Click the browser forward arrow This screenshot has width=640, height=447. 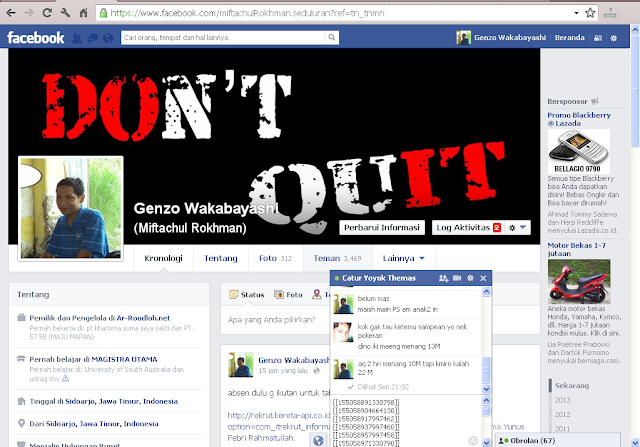(x=29, y=13)
